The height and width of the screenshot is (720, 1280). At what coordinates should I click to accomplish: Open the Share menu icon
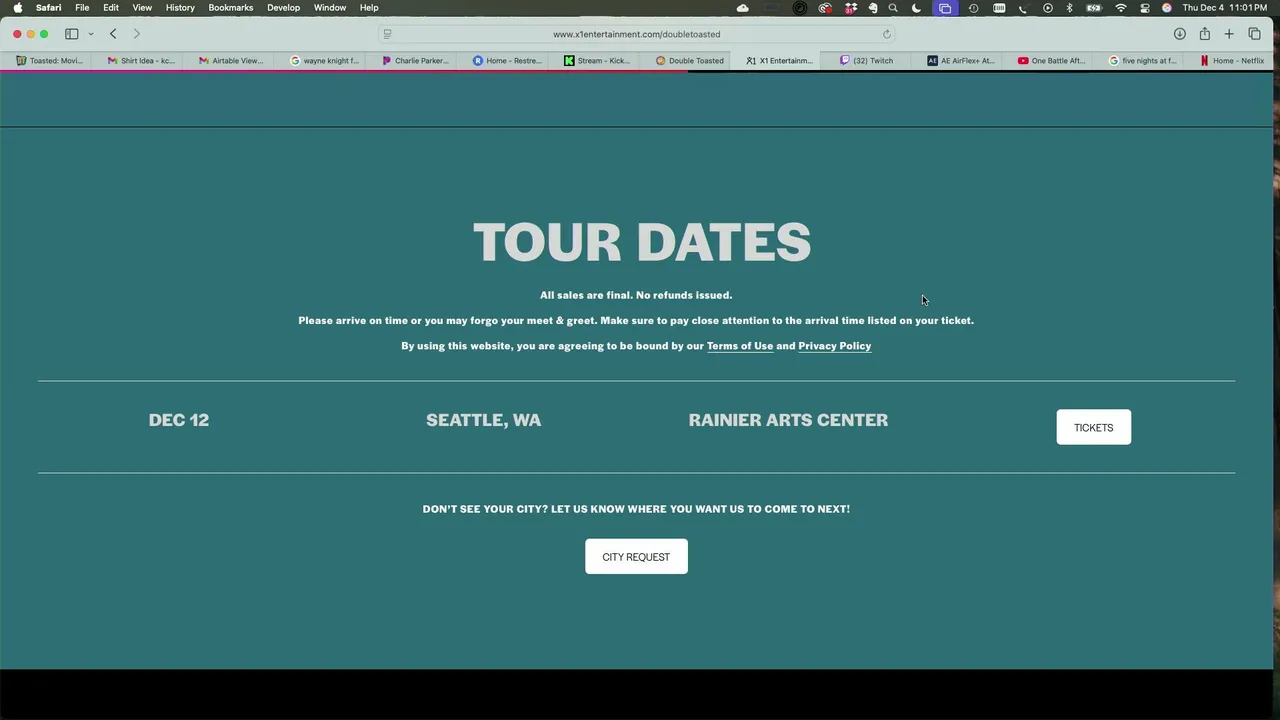click(x=1205, y=34)
